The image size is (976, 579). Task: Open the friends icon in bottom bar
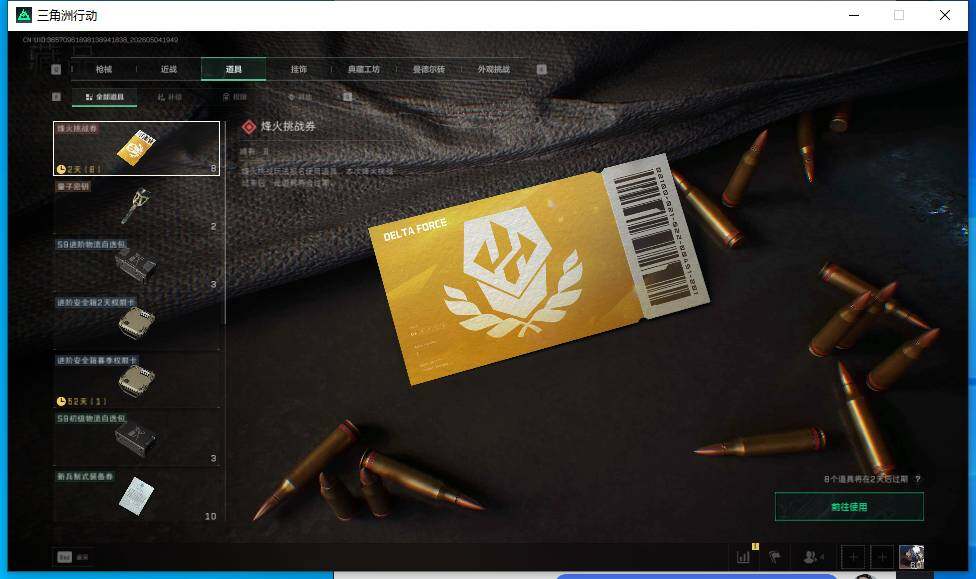[811, 557]
